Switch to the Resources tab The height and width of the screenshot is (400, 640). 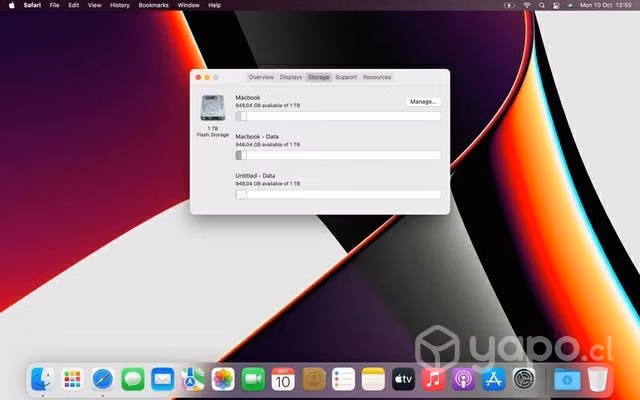coord(377,77)
